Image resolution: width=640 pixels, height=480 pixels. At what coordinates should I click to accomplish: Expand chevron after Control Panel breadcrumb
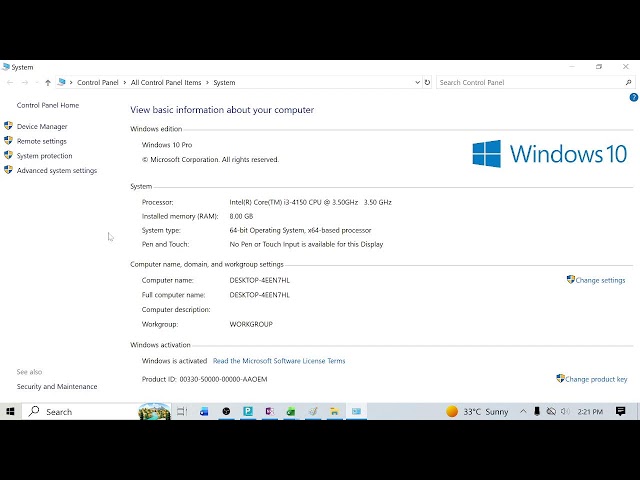pyautogui.click(x=125, y=82)
